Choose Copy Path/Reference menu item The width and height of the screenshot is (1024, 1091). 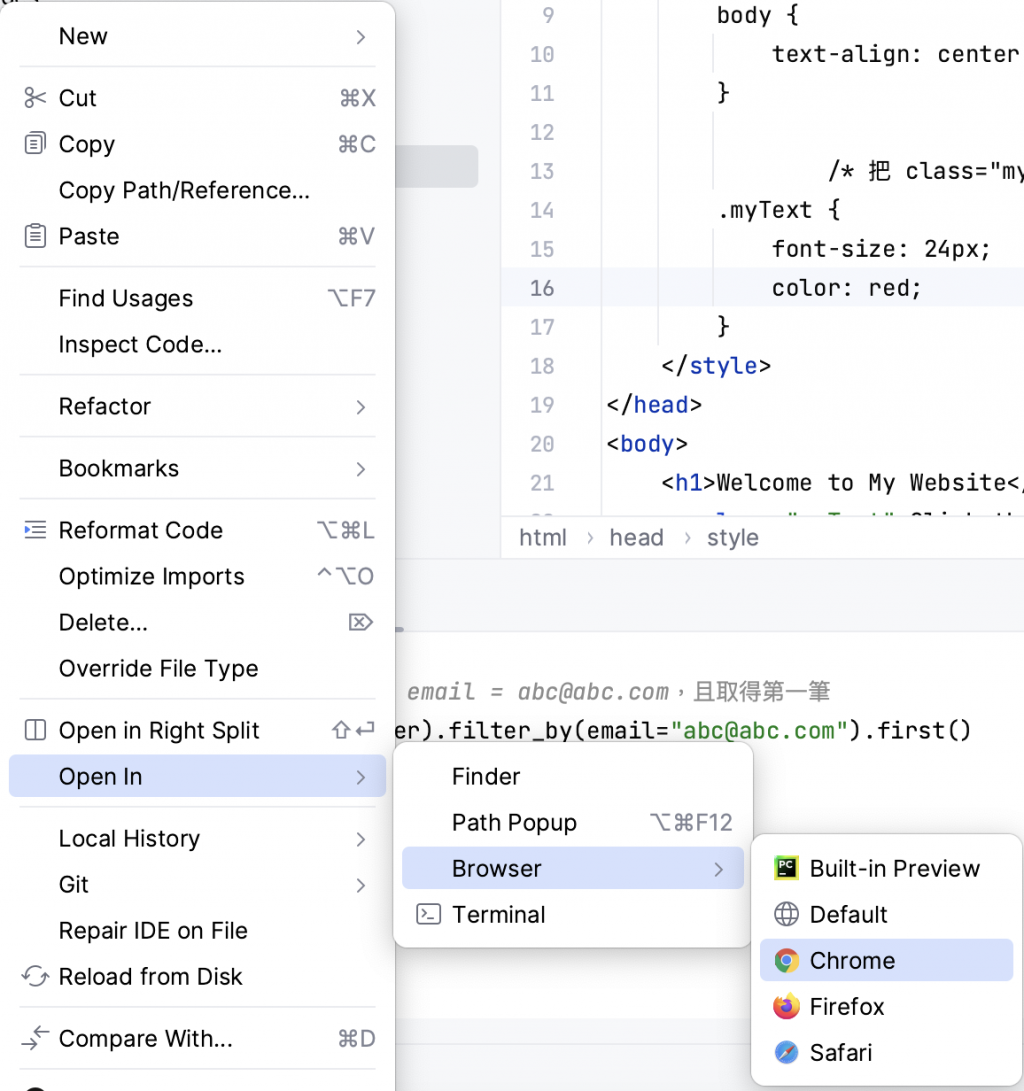[184, 190]
